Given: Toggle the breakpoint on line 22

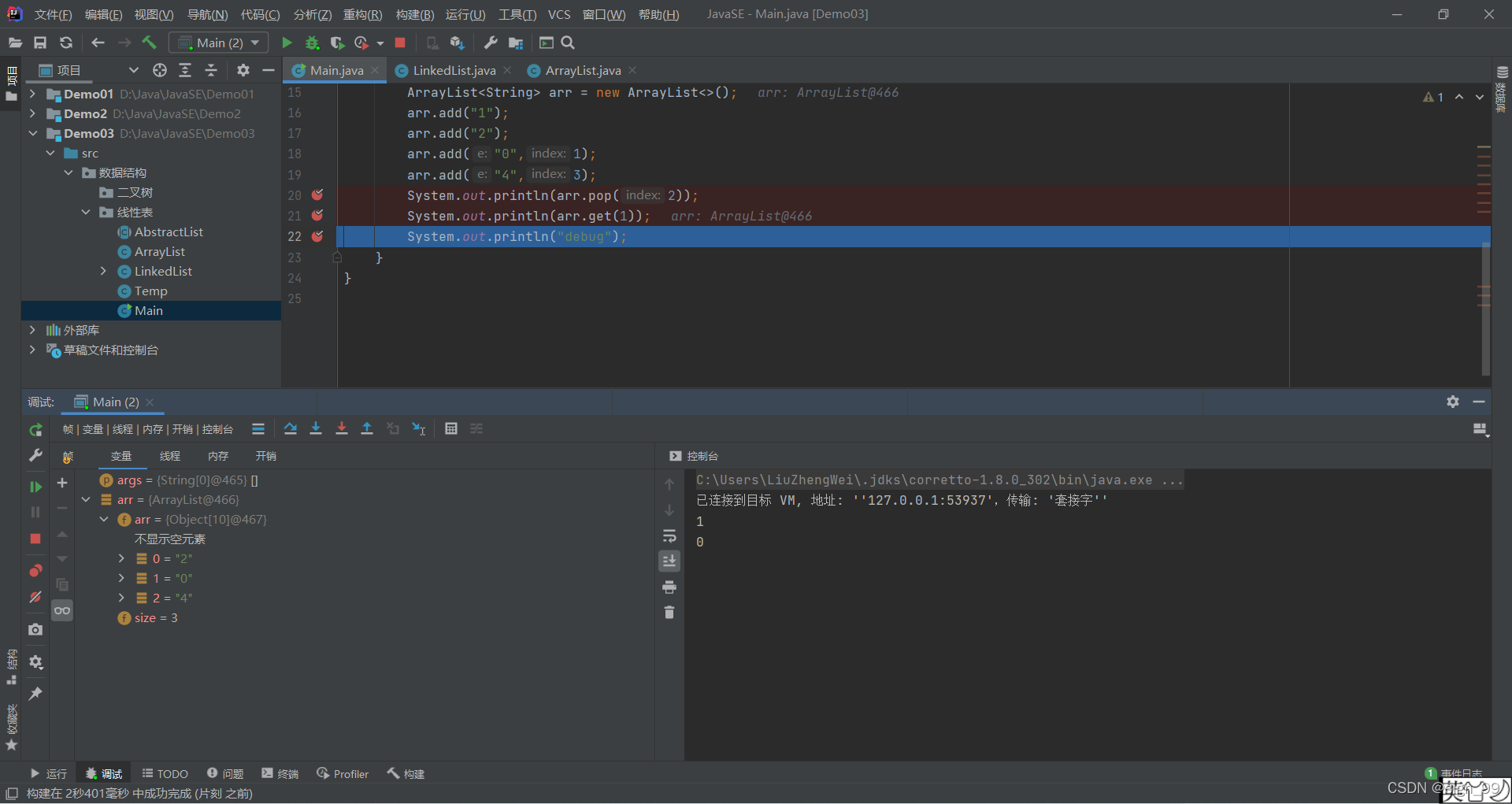Looking at the screenshot, I should point(317,236).
